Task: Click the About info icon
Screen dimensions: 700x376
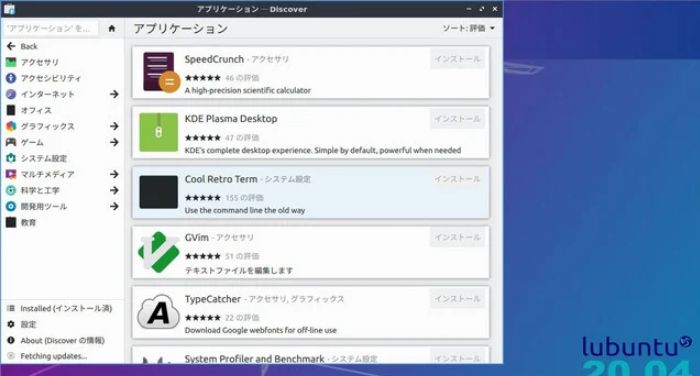Action: coord(11,340)
